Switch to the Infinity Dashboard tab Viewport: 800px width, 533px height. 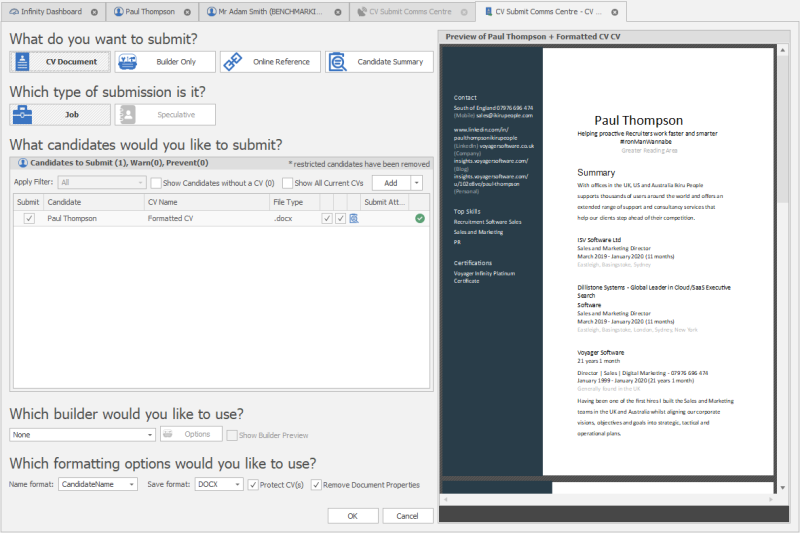(54, 12)
